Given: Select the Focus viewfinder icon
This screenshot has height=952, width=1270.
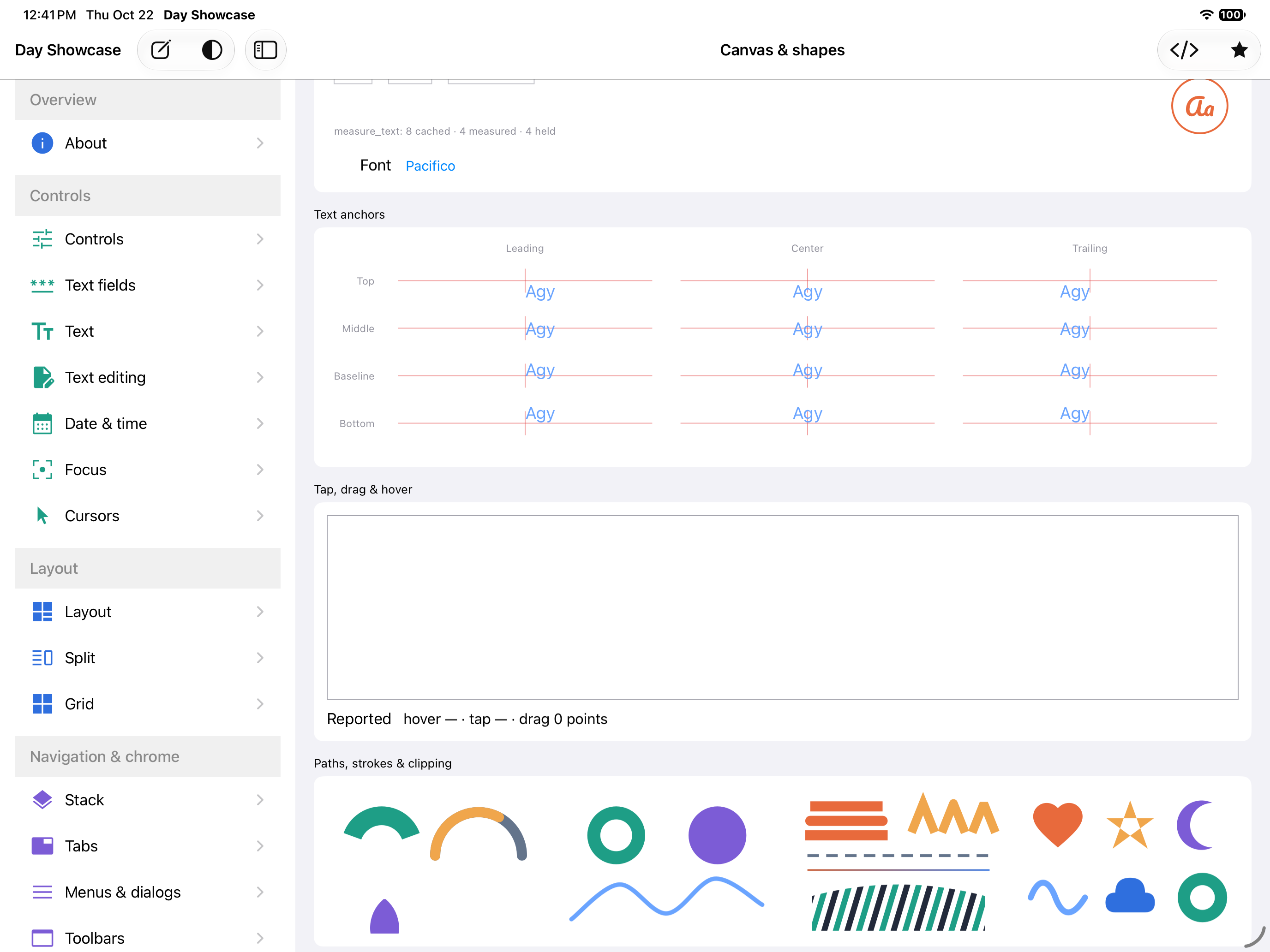Looking at the screenshot, I should (x=42, y=470).
